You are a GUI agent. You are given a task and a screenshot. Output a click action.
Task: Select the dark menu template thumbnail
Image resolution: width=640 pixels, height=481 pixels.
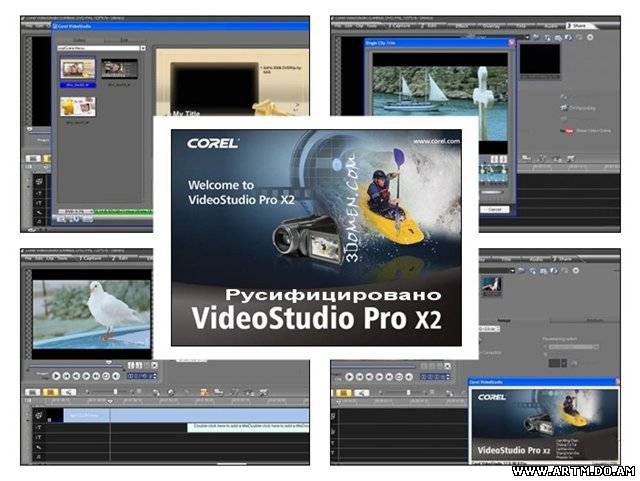pyautogui.click(x=119, y=69)
